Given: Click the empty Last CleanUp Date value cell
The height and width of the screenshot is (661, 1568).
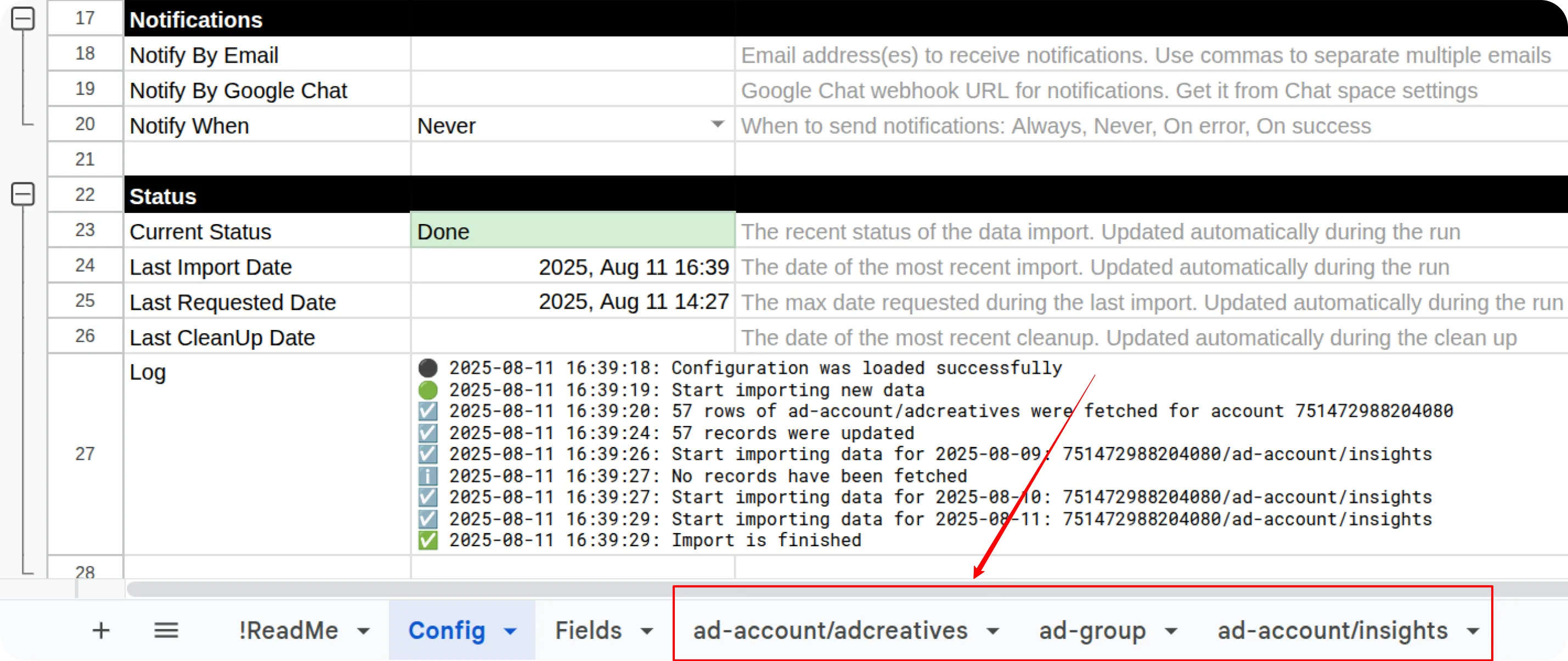Looking at the screenshot, I should 573,337.
